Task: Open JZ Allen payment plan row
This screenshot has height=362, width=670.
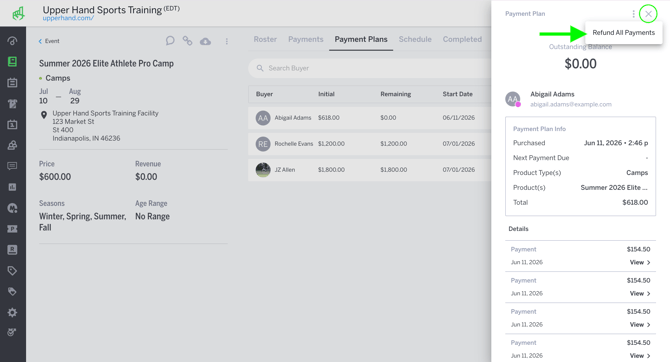Action: (x=370, y=170)
